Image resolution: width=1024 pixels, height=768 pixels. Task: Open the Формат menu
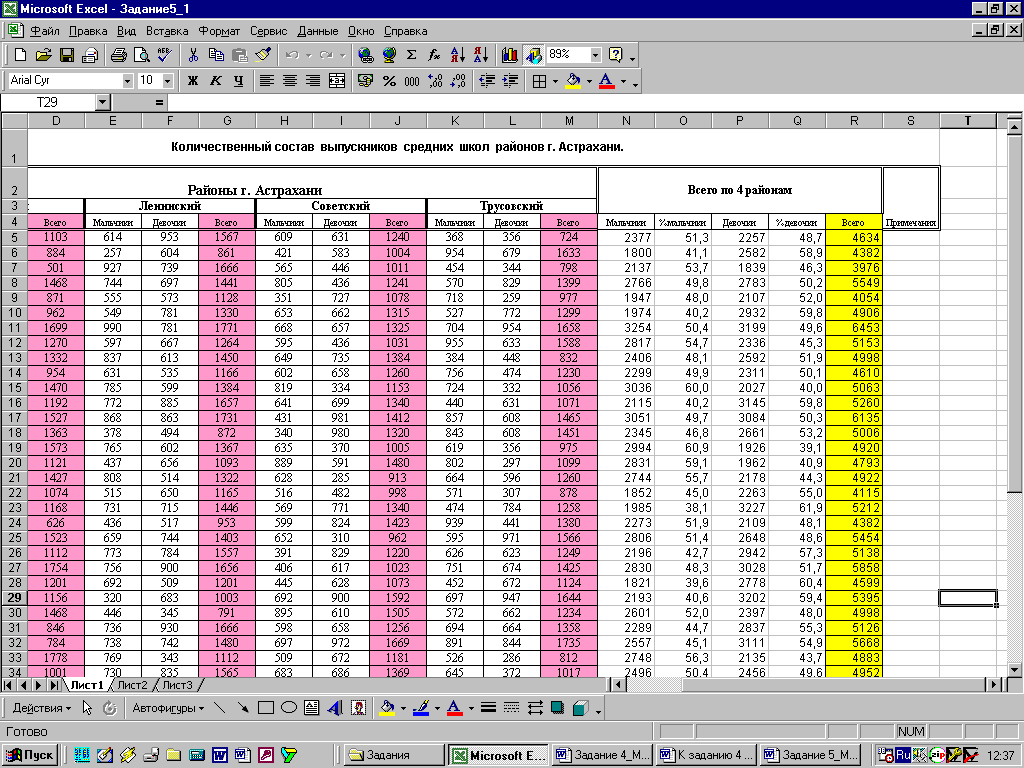point(219,31)
